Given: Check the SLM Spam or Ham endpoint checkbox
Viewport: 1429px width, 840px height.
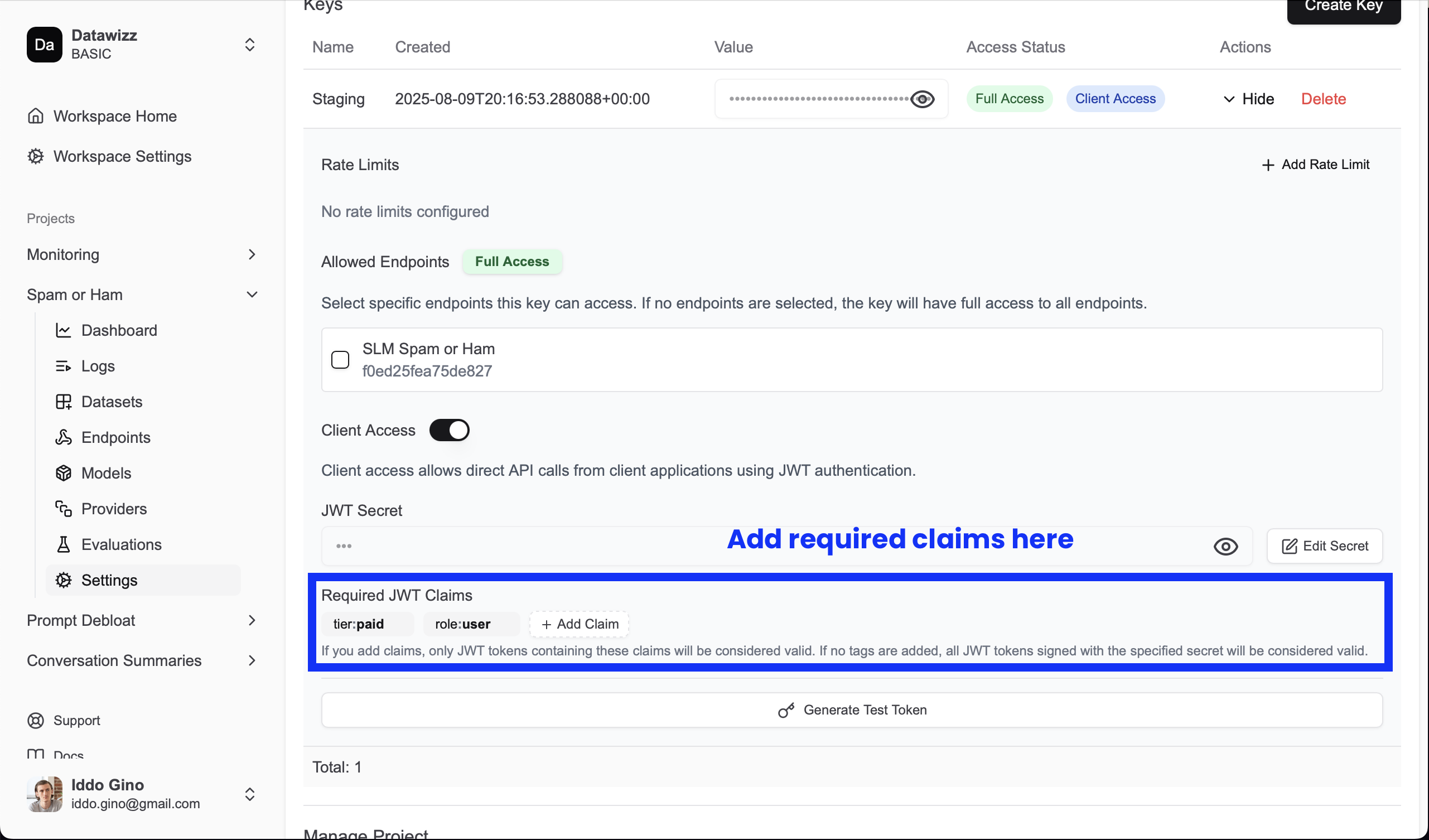Looking at the screenshot, I should coord(341,360).
